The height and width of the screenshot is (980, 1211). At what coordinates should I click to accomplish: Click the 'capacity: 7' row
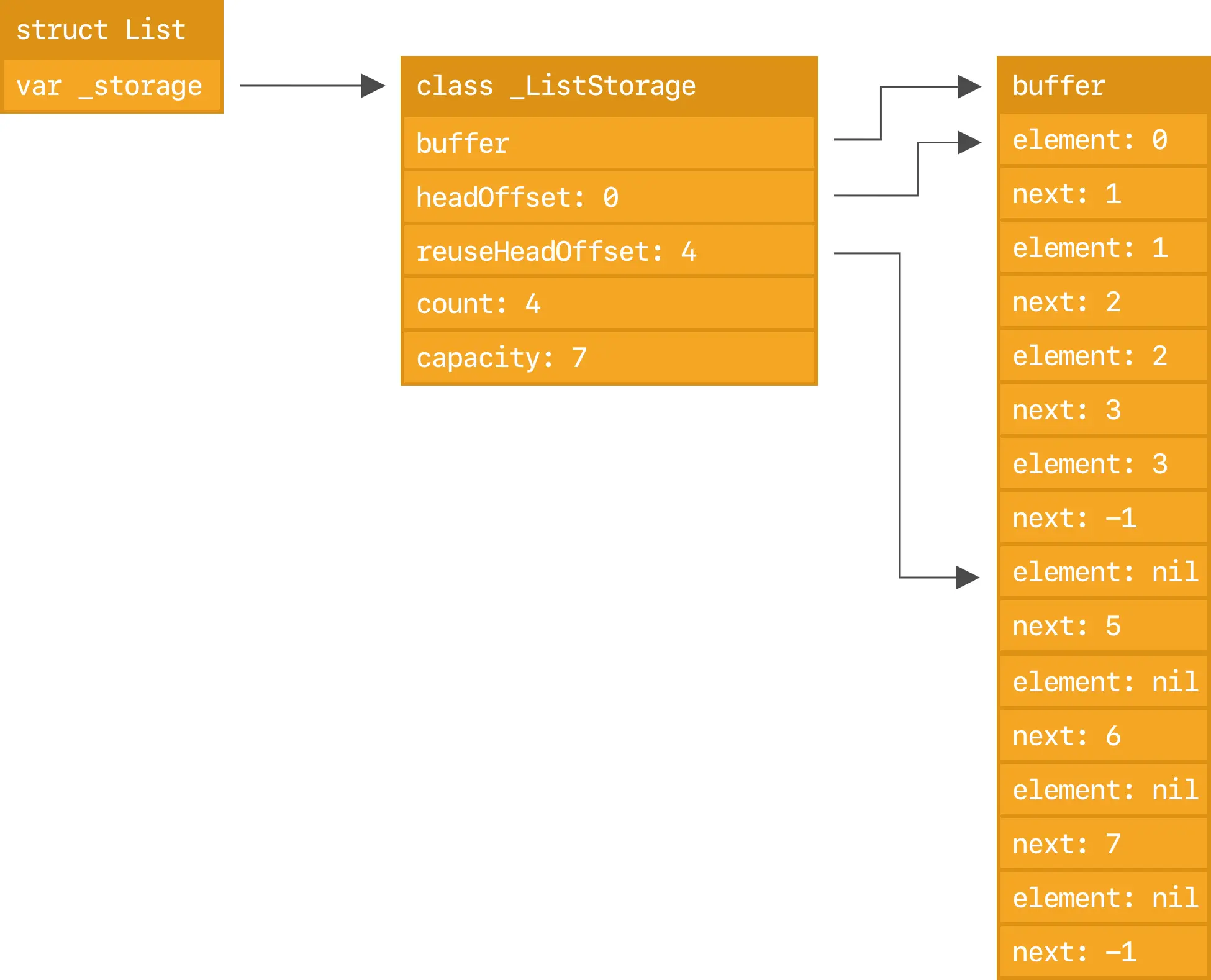coord(609,358)
